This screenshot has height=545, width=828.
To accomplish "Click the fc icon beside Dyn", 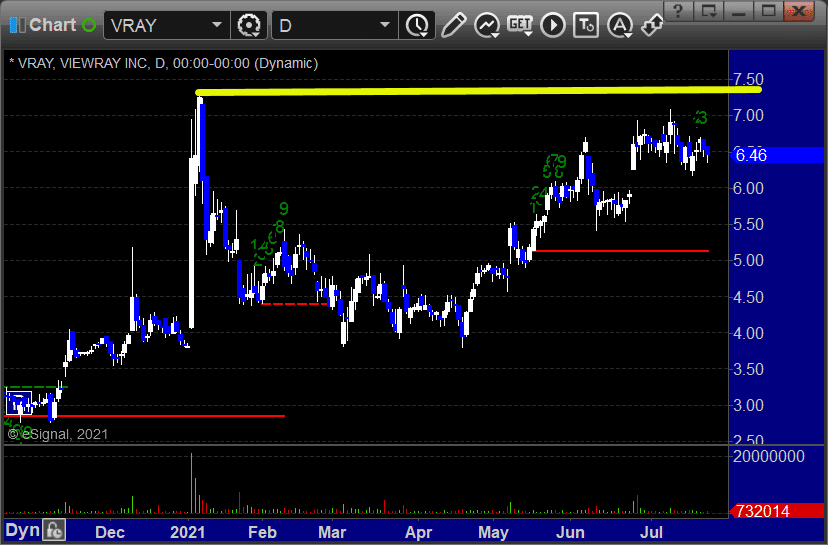I will point(54,530).
